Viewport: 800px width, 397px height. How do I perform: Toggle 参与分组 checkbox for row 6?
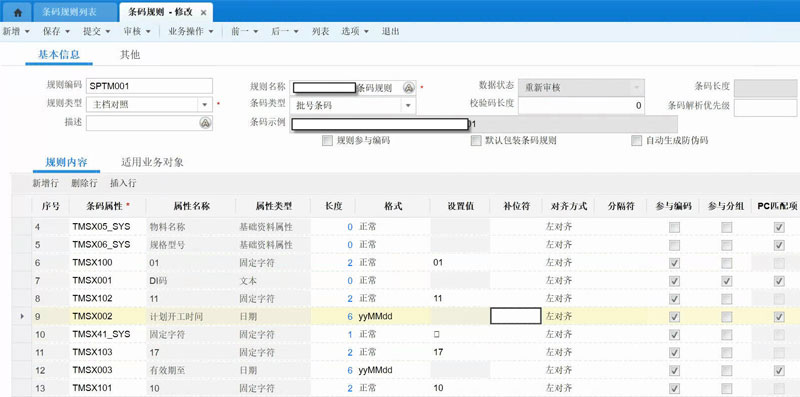[727, 263]
